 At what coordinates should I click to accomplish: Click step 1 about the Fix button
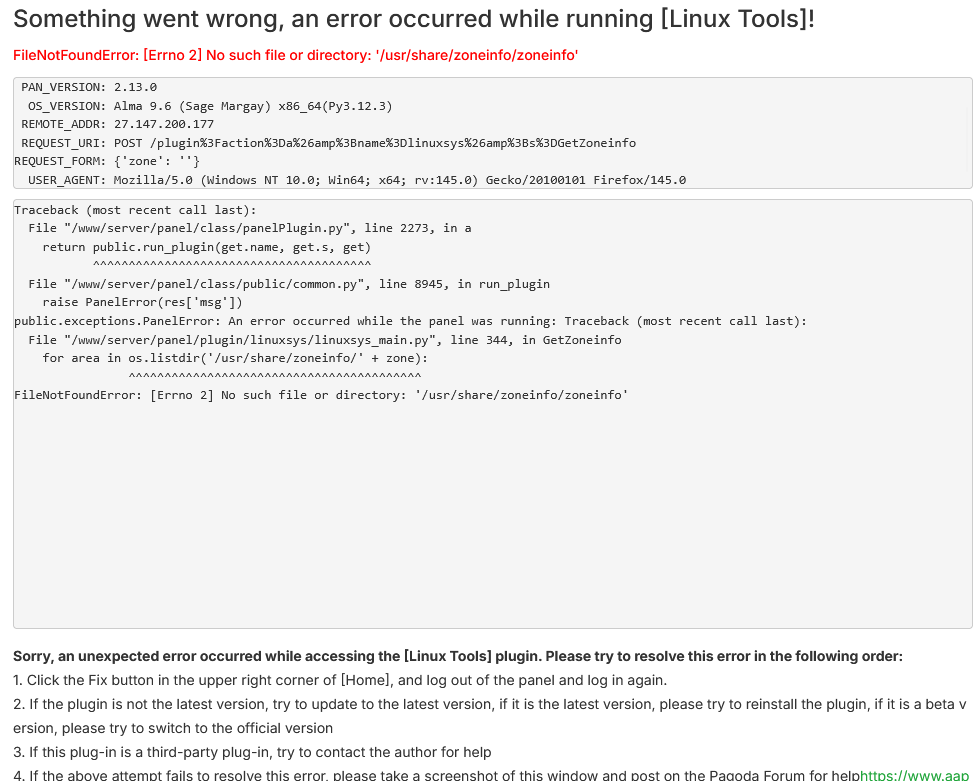[340, 680]
